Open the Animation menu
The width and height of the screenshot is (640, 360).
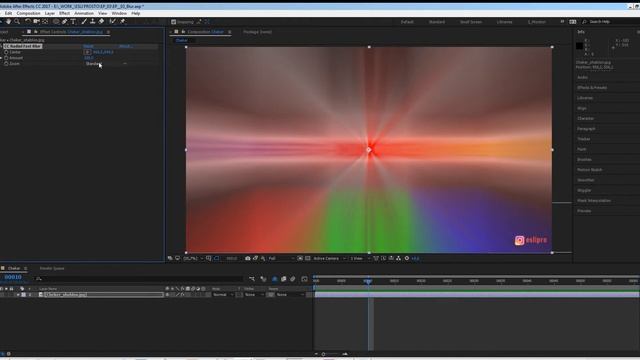pyautogui.click(x=84, y=13)
